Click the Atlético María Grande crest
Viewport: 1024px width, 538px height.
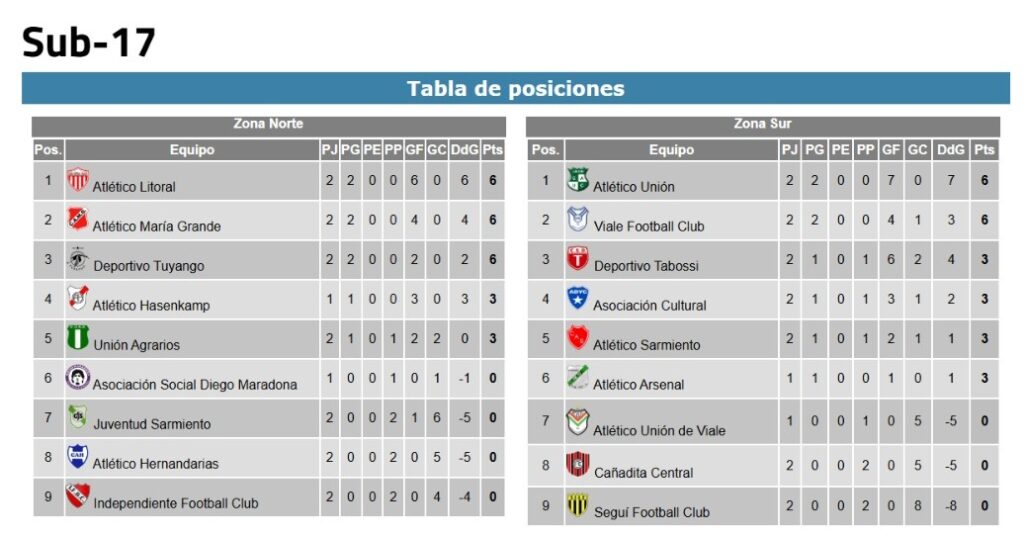click(78, 219)
